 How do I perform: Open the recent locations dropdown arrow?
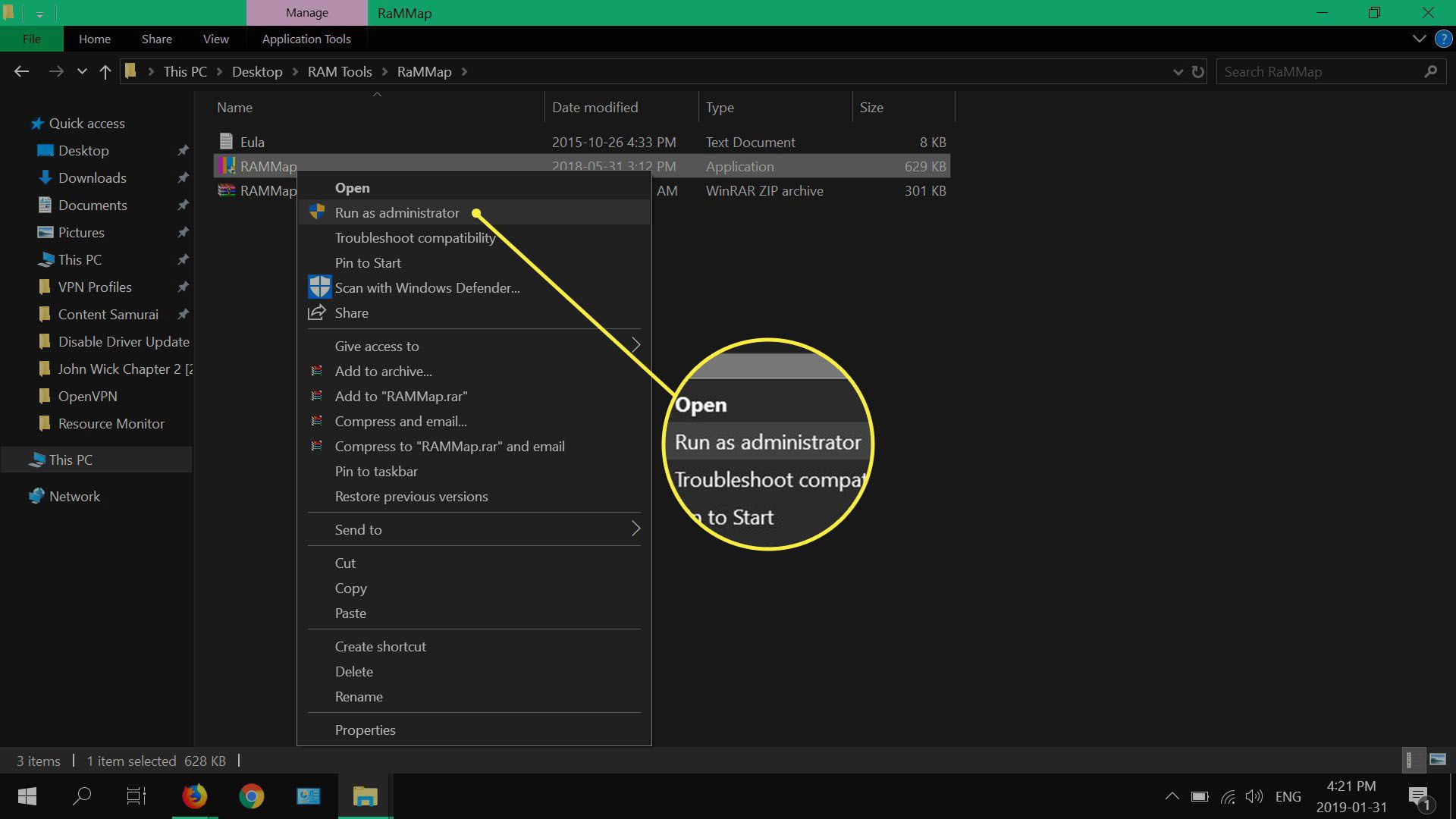point(82,72)
